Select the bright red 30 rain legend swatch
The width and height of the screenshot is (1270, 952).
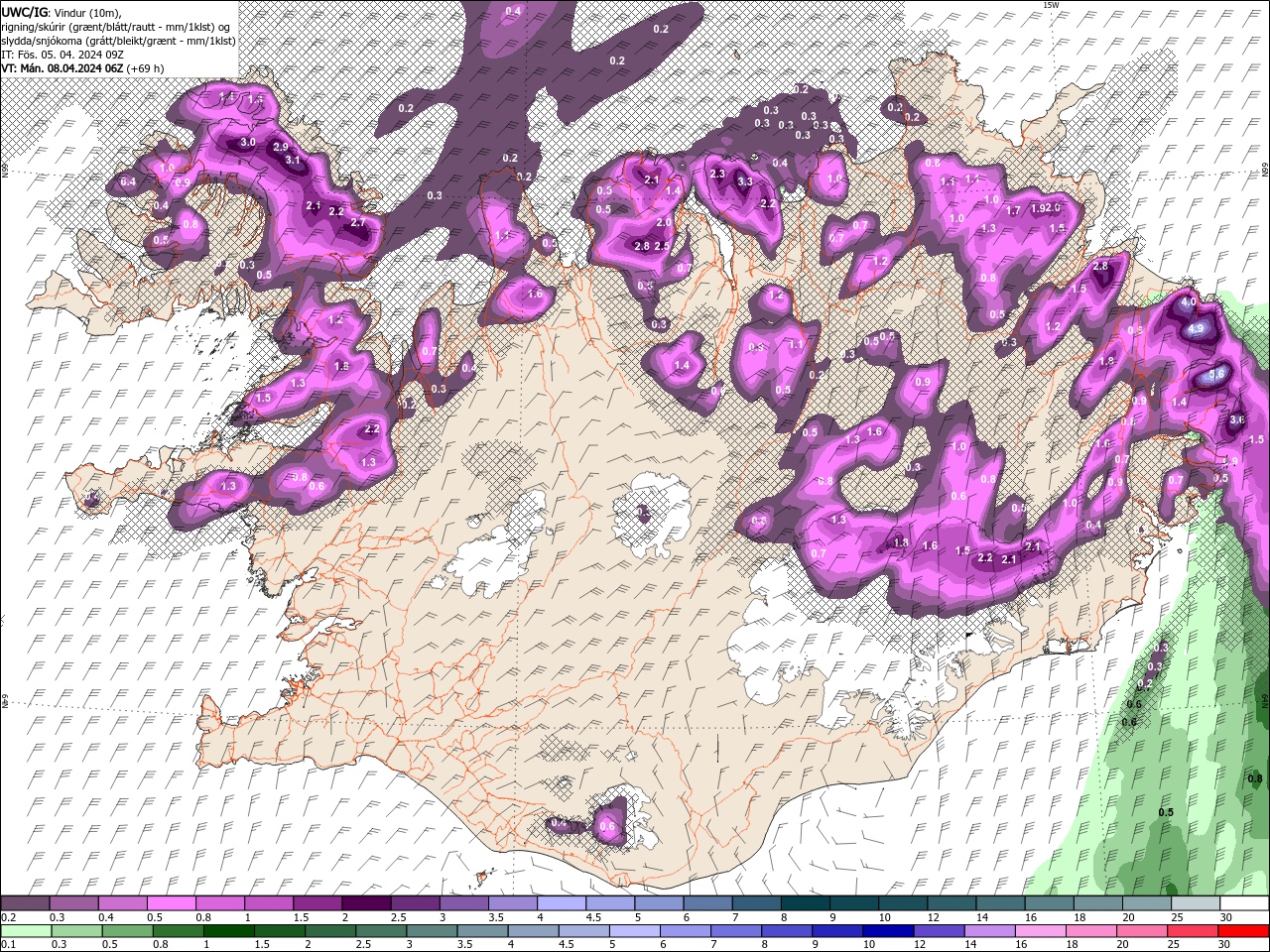pos(1243,930)
